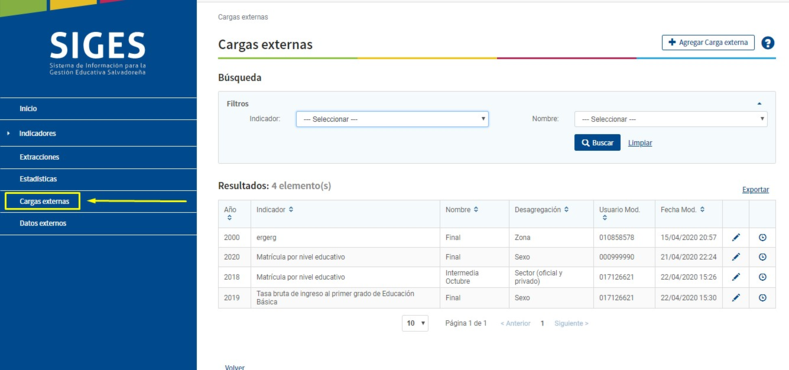Sort by Fecha Mod. column arrows

coord(702,209)
